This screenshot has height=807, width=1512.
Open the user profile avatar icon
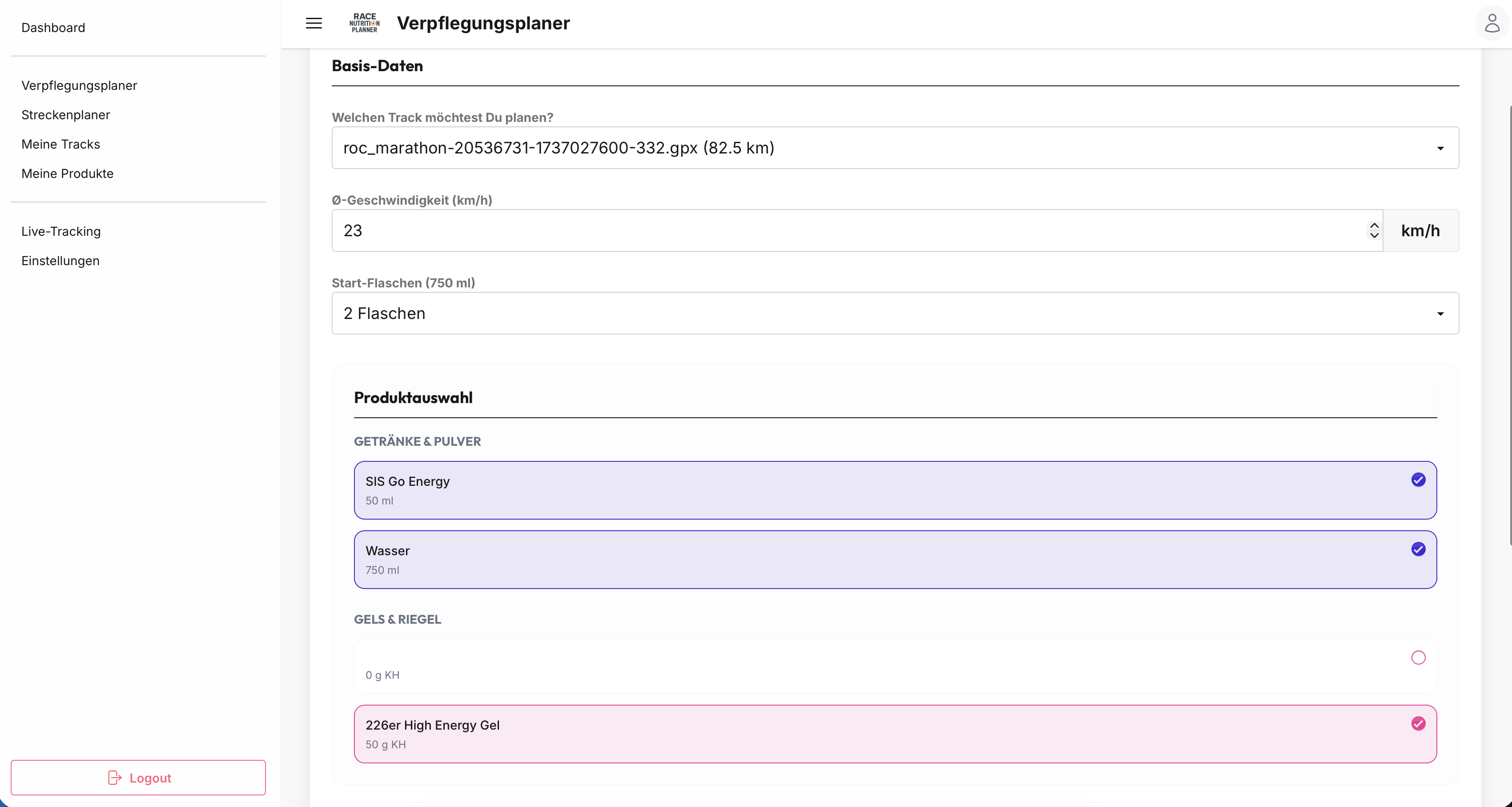[x=1492, y=22]
